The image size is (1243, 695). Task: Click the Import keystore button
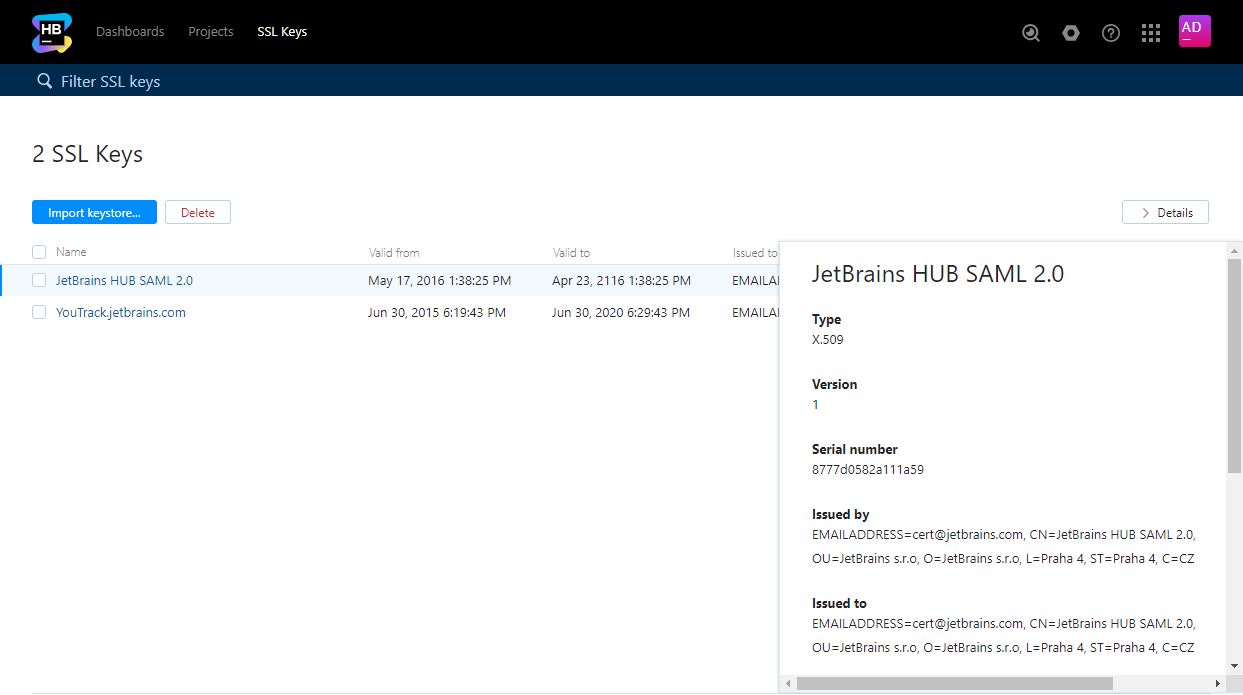(x=94, y=212)
